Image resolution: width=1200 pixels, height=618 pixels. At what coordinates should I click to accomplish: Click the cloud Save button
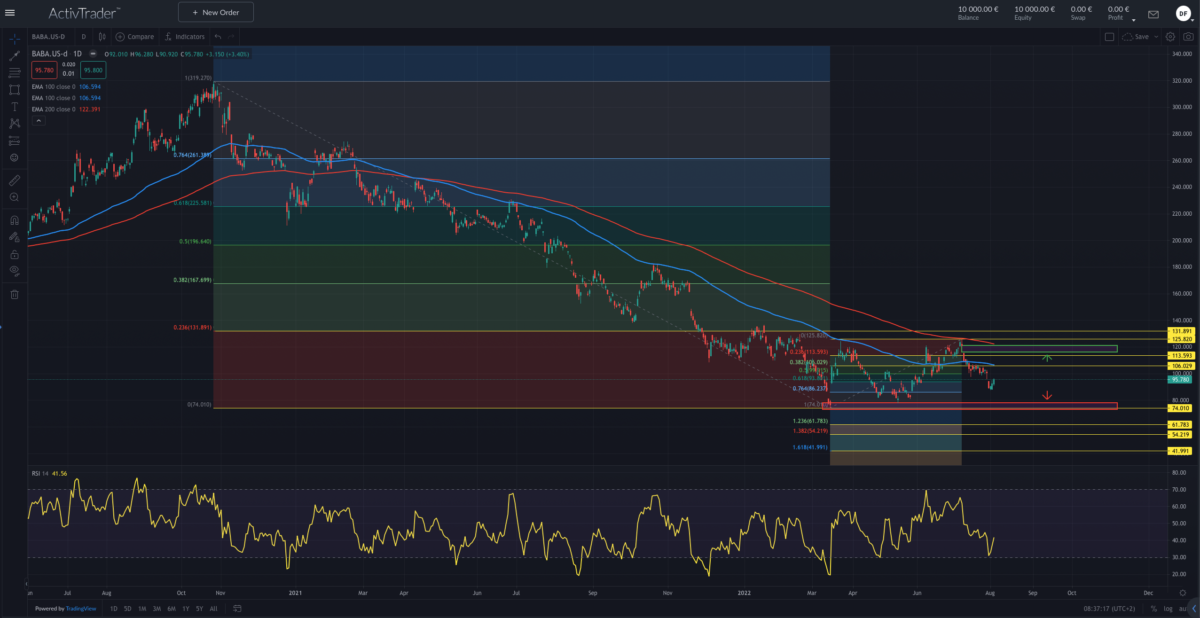tap(1135, 37)
